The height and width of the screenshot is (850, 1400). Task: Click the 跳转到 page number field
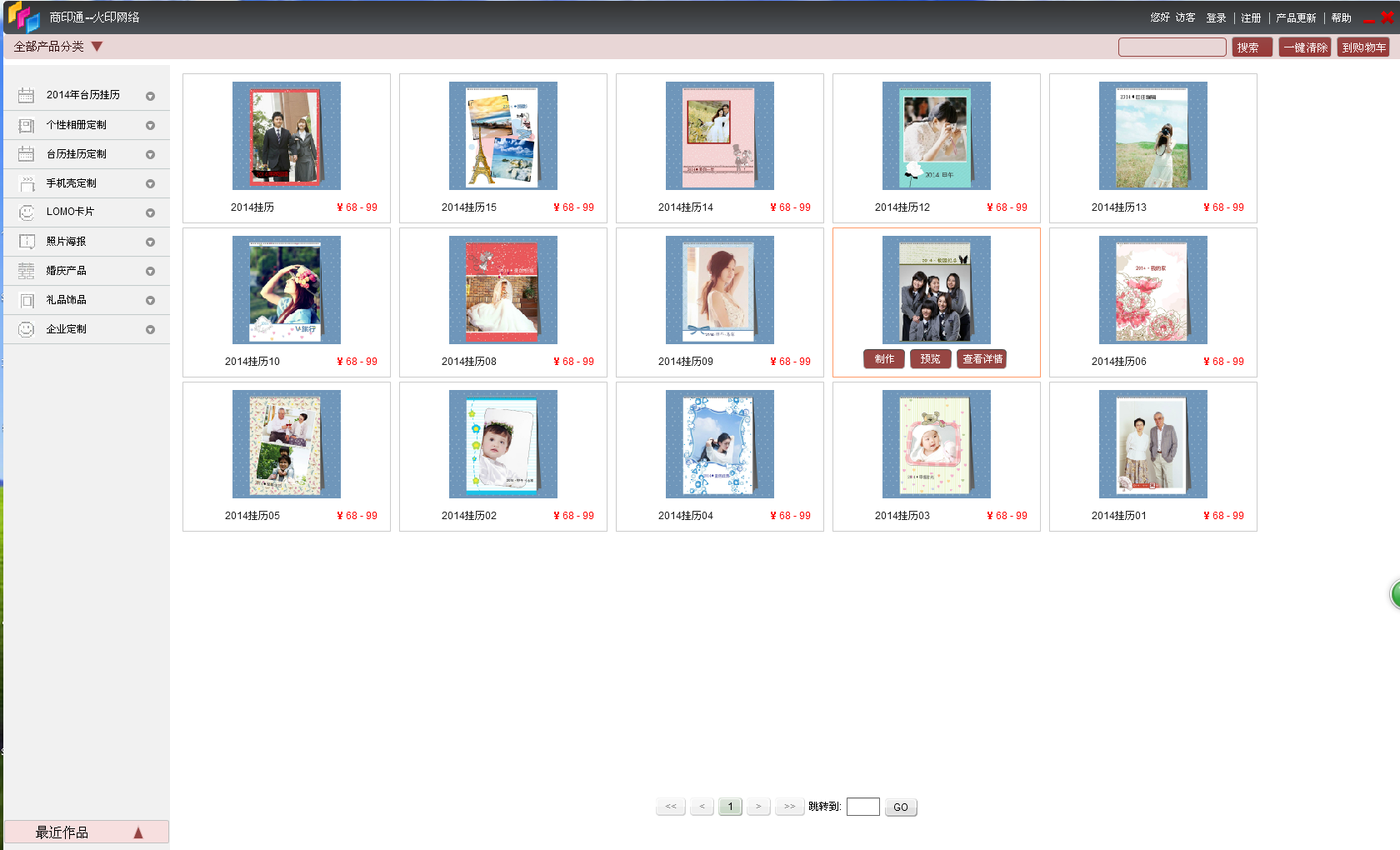pyautogui.click(x=863, y=807)
